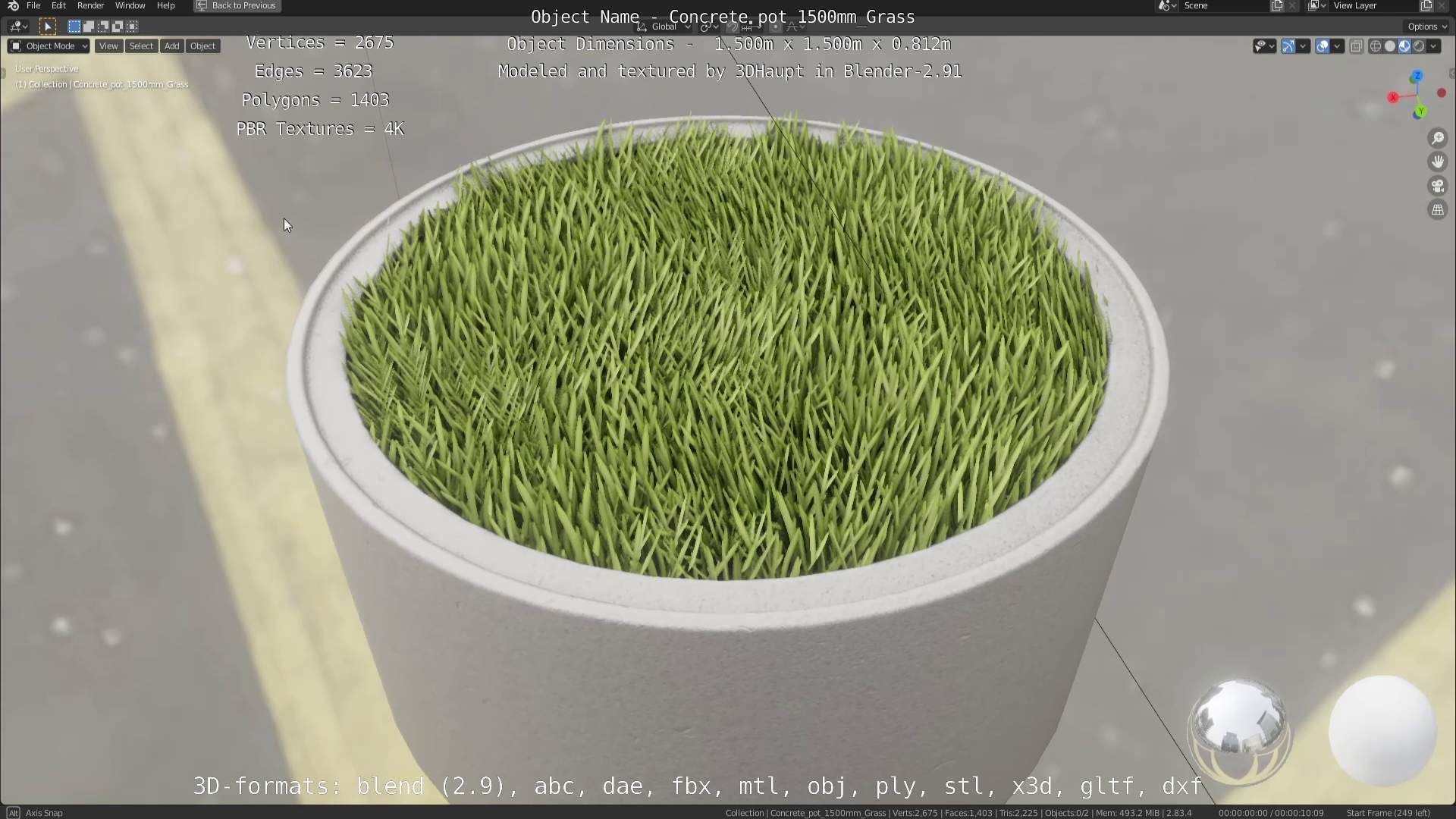Image resolution: width=1456 pixels, height=819 pixels.
Task: Open the viewport Object menu
Action: pos(202,46)
